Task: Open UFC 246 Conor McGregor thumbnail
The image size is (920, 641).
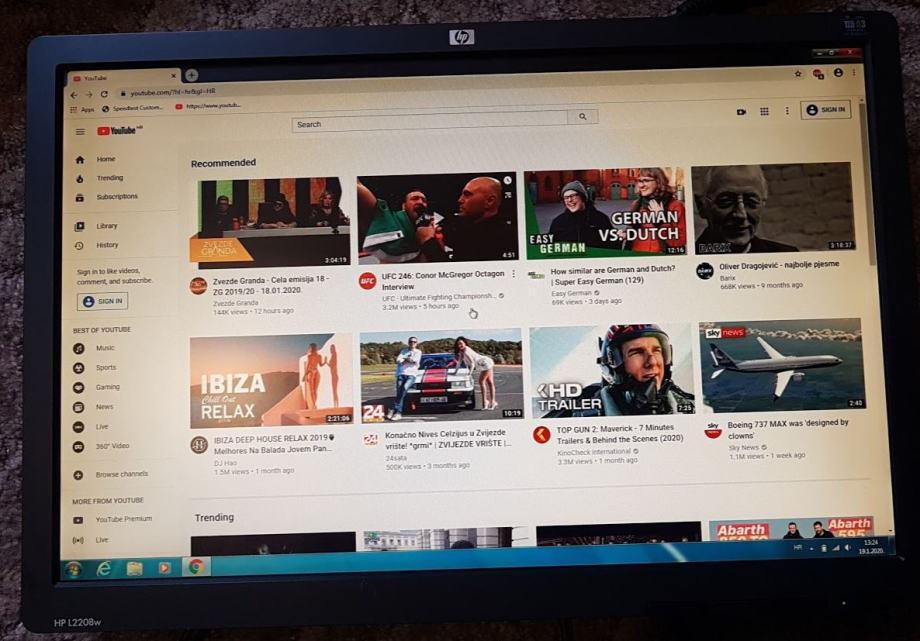Action: pos(438,217)
